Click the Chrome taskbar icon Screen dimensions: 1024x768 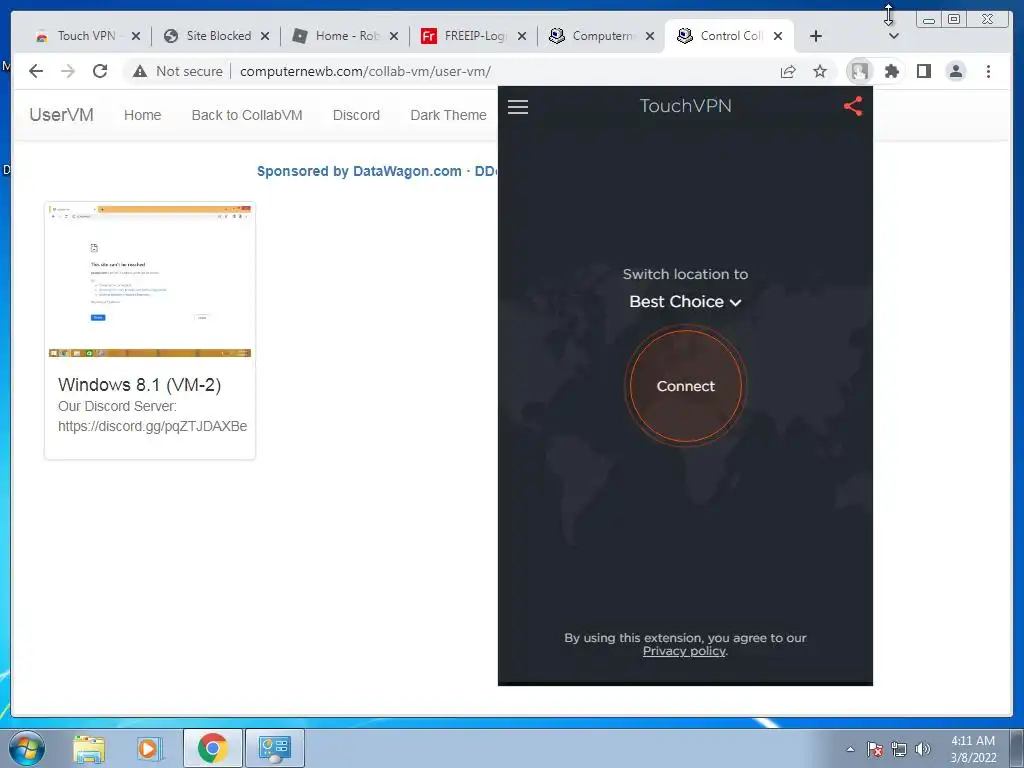point(212,748)
